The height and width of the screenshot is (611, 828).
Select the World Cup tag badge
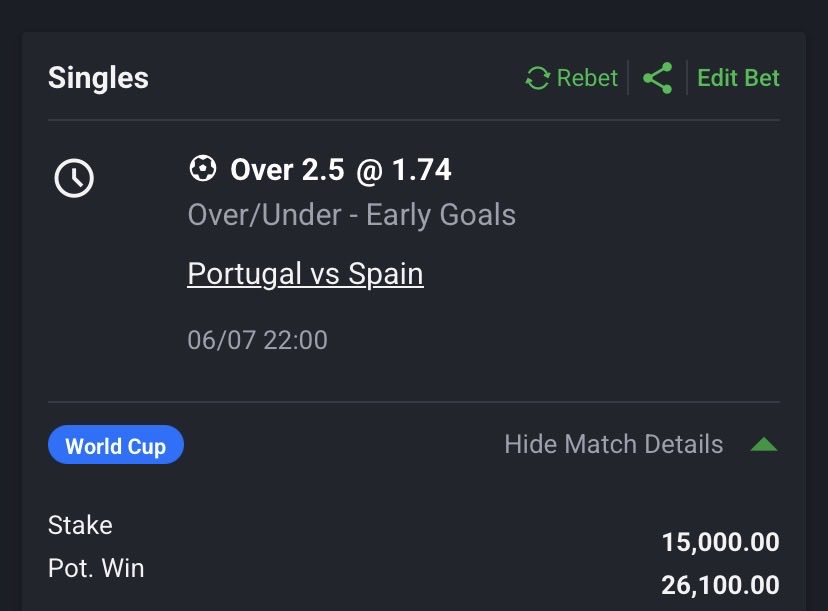point(116,445)
